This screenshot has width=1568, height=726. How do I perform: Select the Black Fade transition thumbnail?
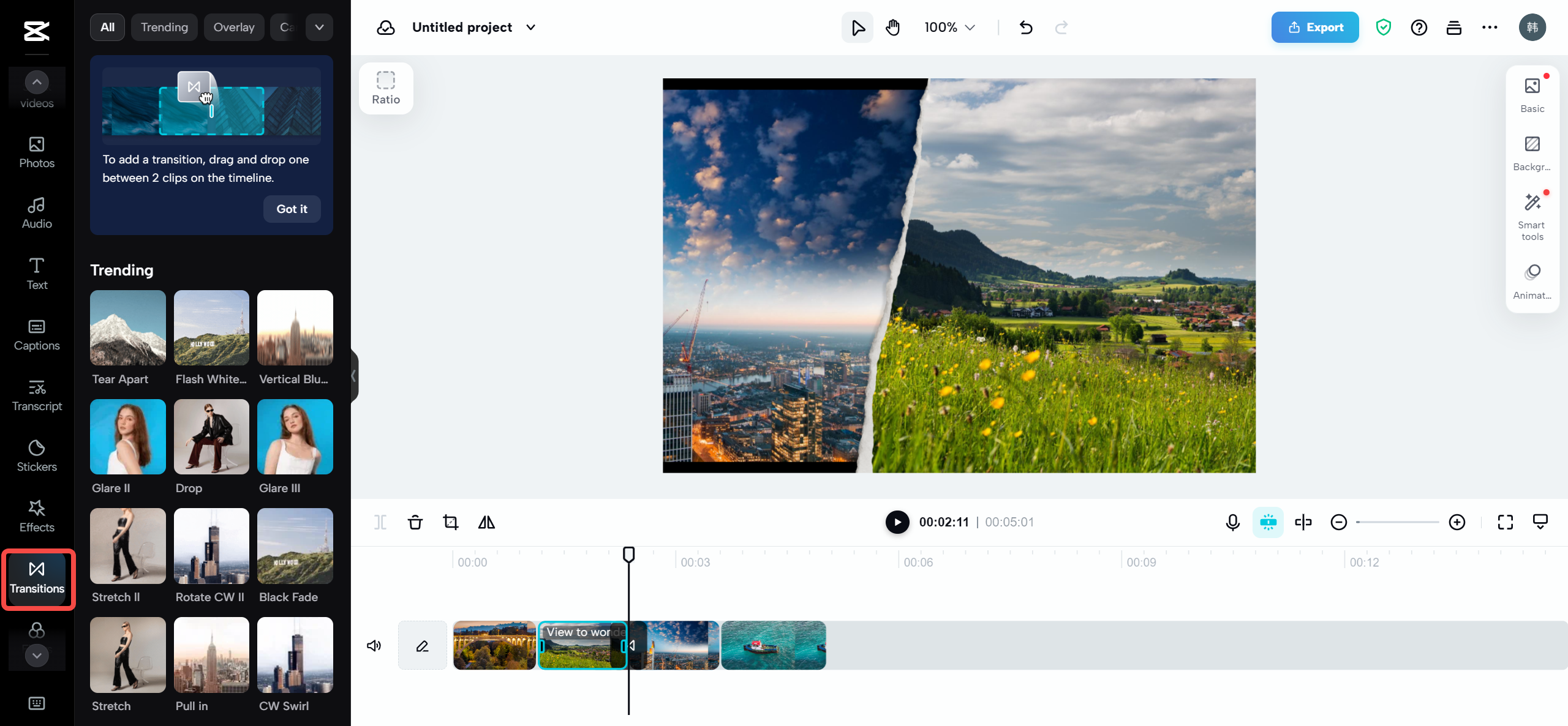point(295,545)
